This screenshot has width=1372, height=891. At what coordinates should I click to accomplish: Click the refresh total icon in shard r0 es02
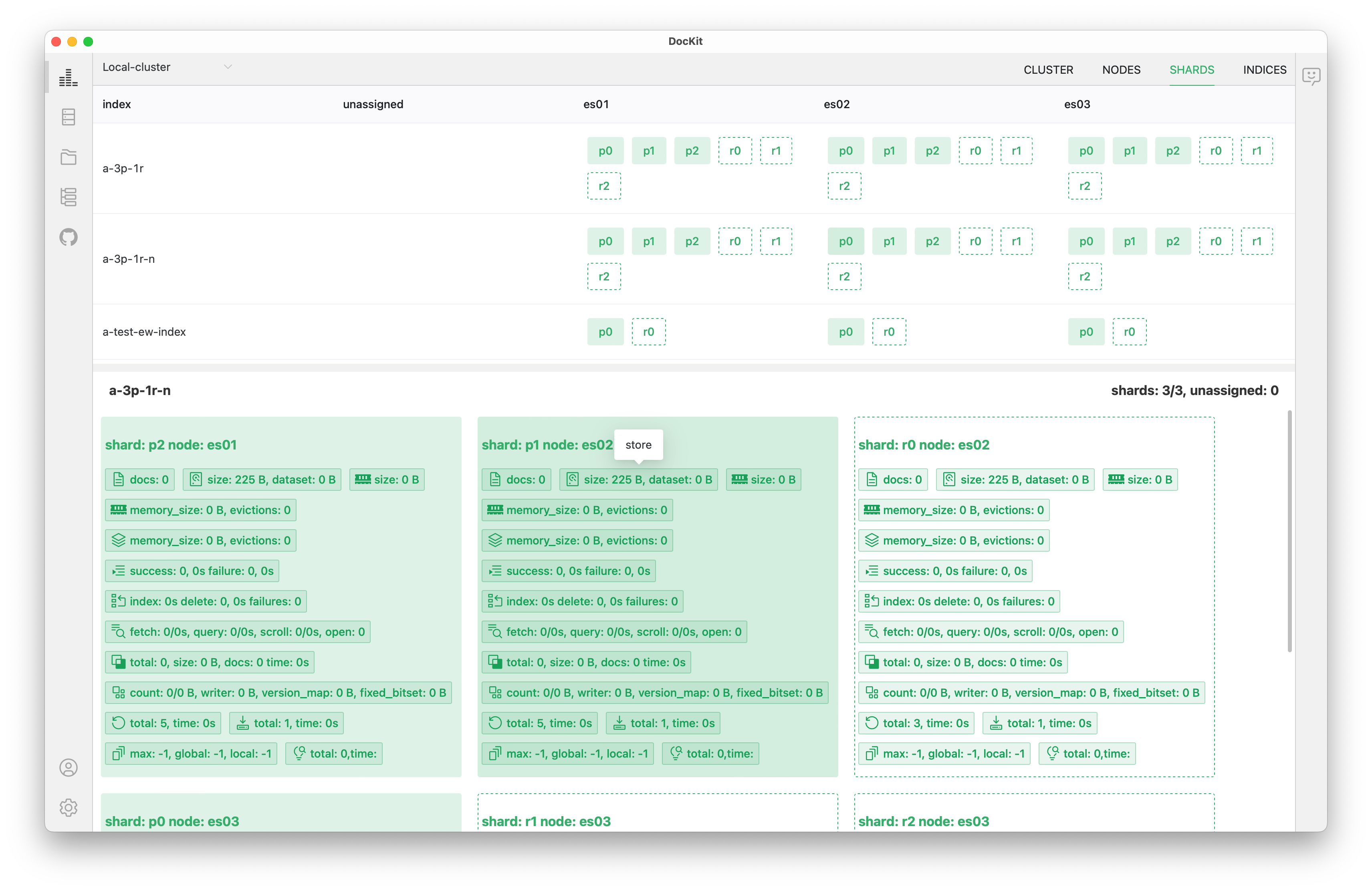pos(872,723)
